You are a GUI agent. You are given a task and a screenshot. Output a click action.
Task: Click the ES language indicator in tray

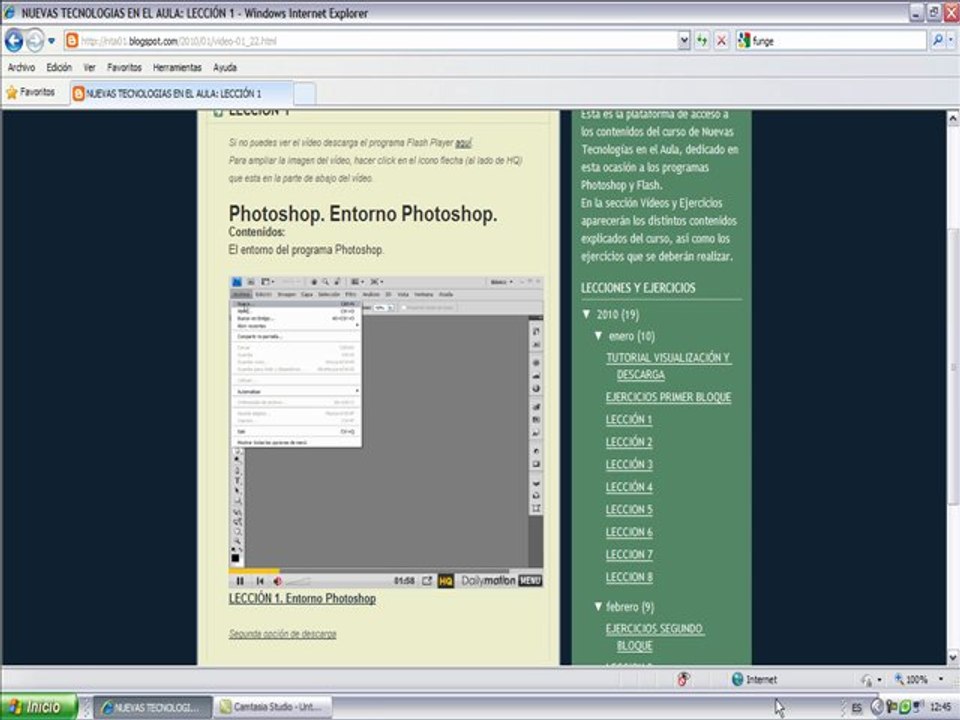857,708
